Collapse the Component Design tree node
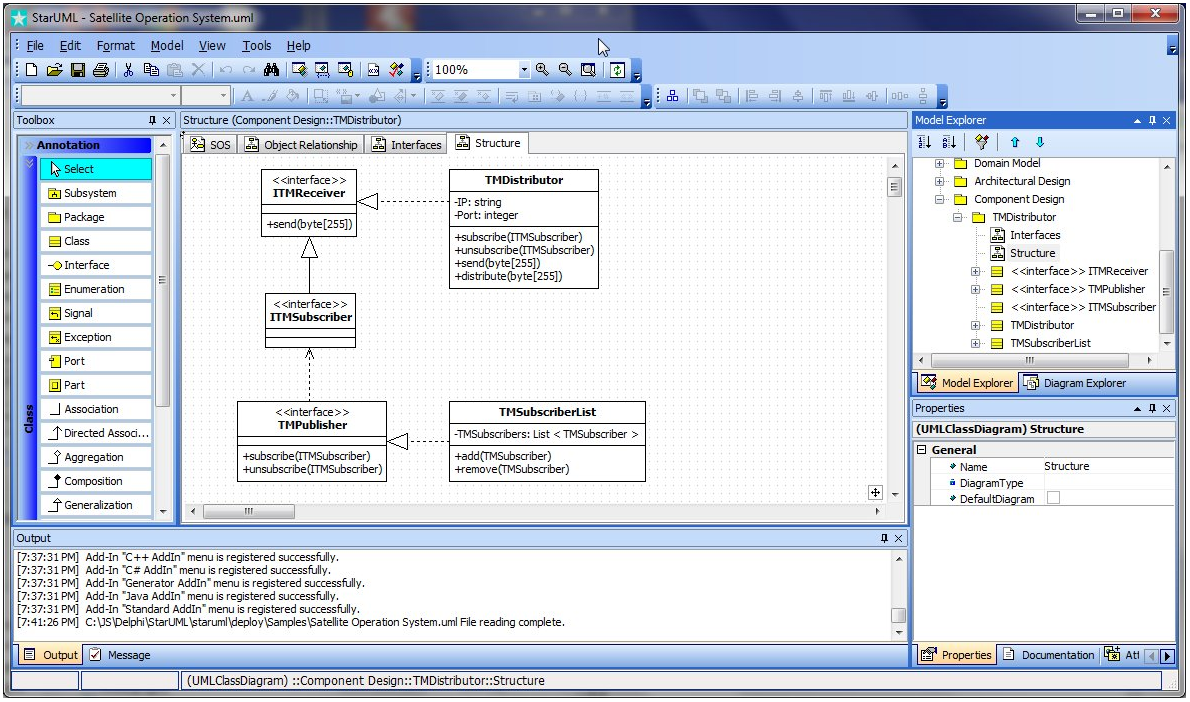This screenshot has width=1190, height=702. (940, 199)
